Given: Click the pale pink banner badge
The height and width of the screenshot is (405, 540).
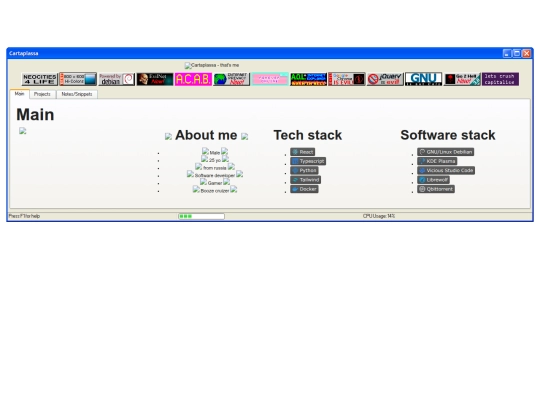Looking at the screenshot, I should [x=270, y=79].
